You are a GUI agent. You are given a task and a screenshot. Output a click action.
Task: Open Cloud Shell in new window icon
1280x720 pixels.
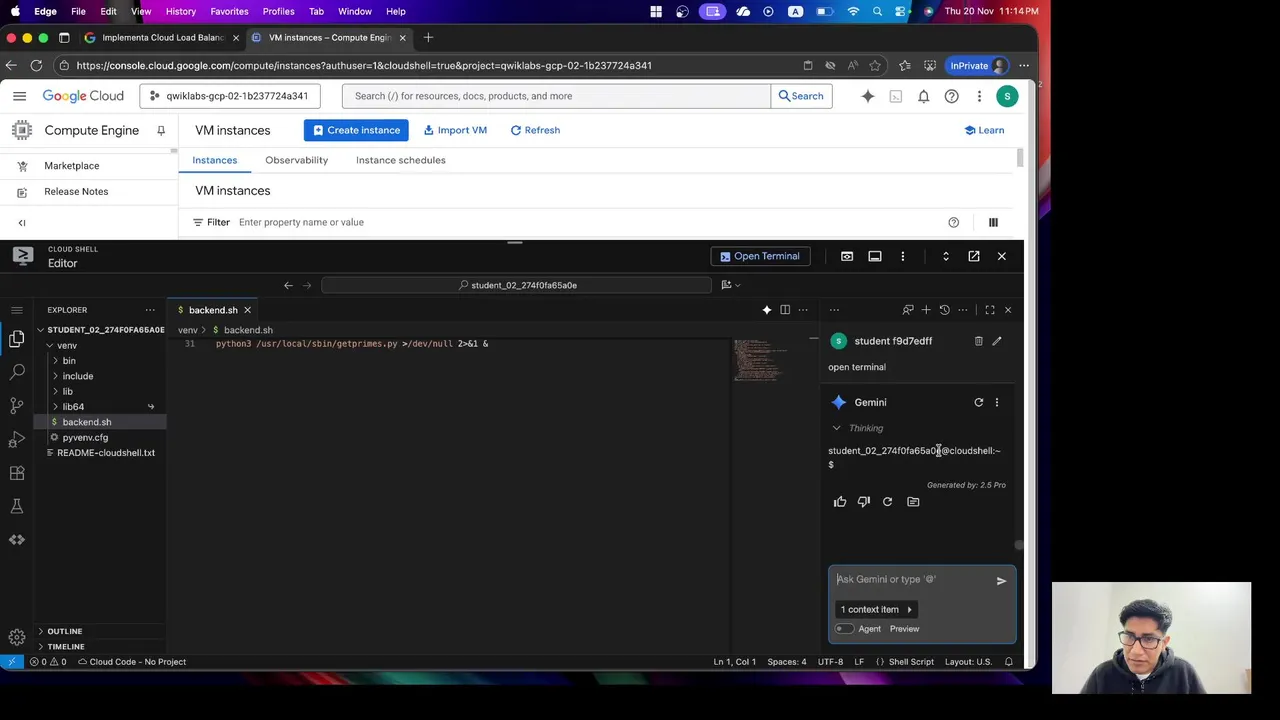pyautogui.click(x=974, y=256)
